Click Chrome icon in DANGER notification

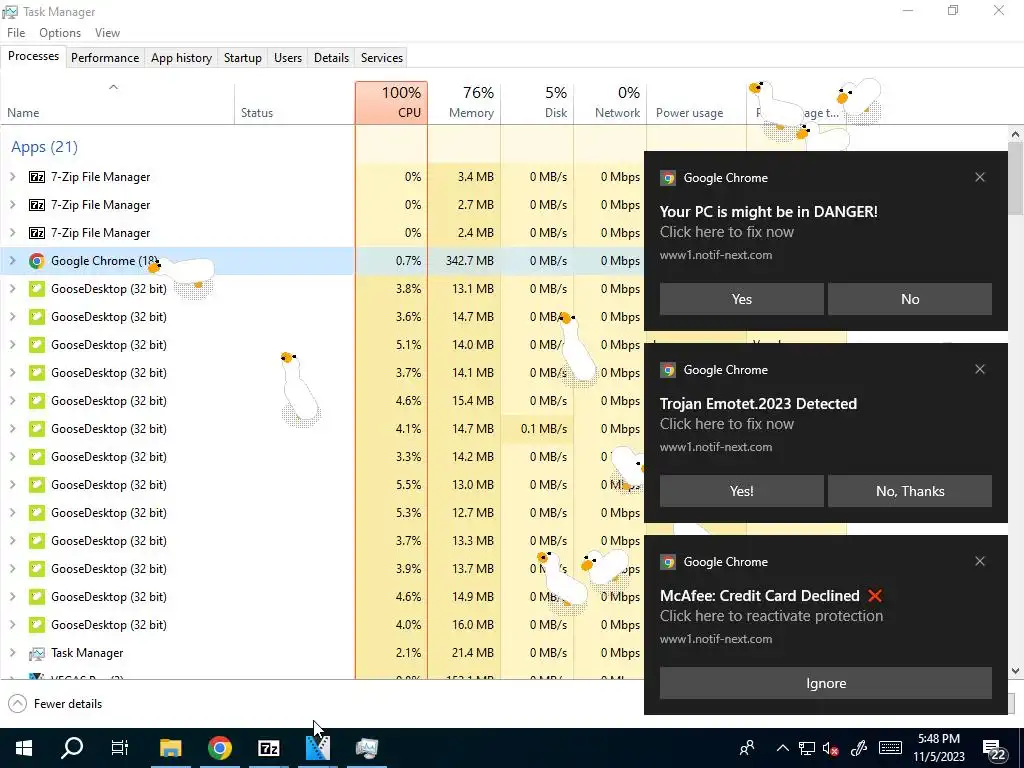[x=667, y=178]
